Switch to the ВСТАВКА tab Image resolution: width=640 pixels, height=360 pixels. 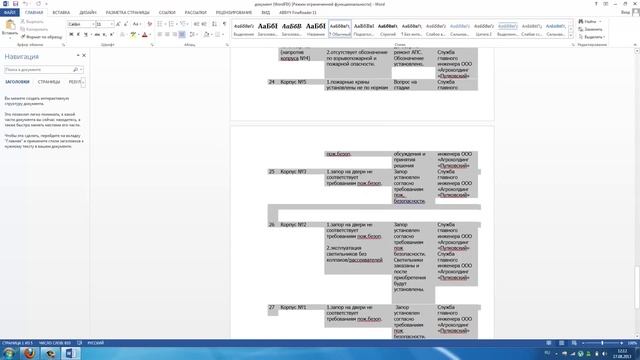[x=61, y=13]
